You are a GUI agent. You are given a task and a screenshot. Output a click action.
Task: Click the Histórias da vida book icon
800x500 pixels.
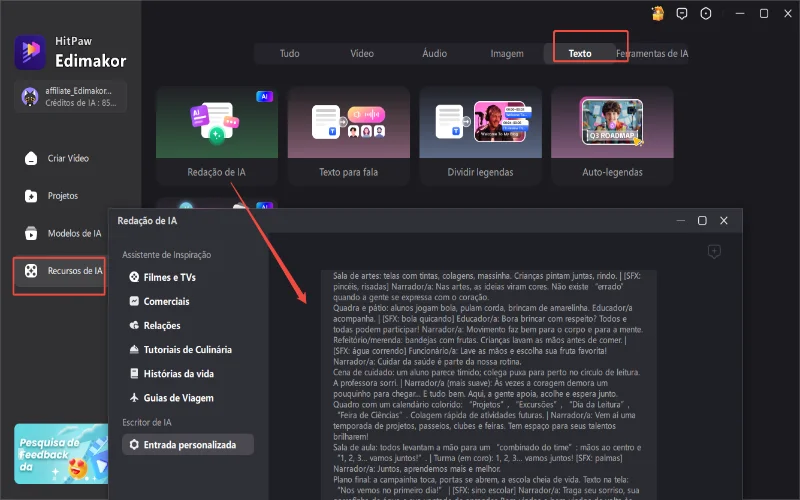click(134, 373)
